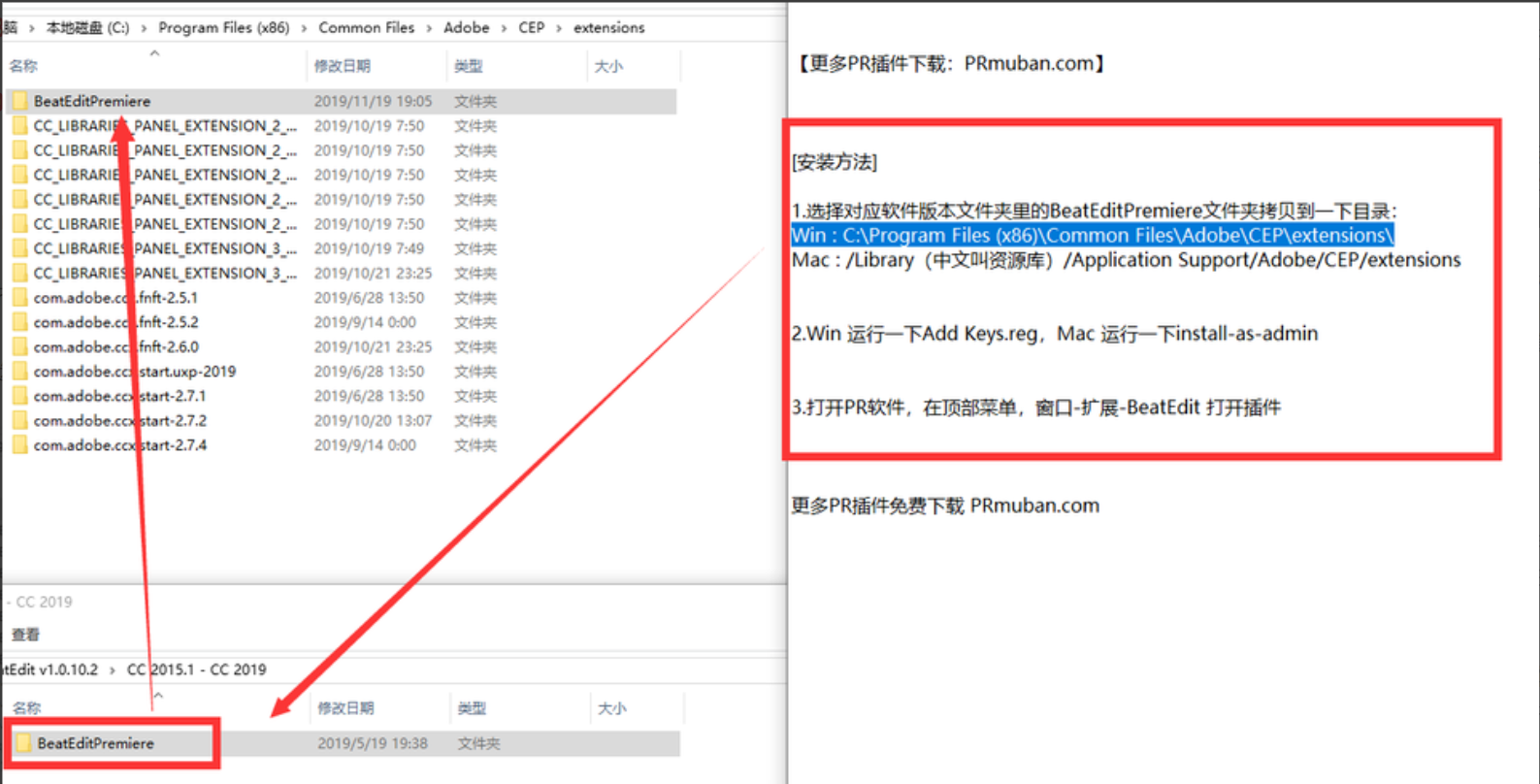The image size is (1540, 784).
Task: Sort by 类型 column in lower CC 2019 window
Action: [x=473, y=708]
